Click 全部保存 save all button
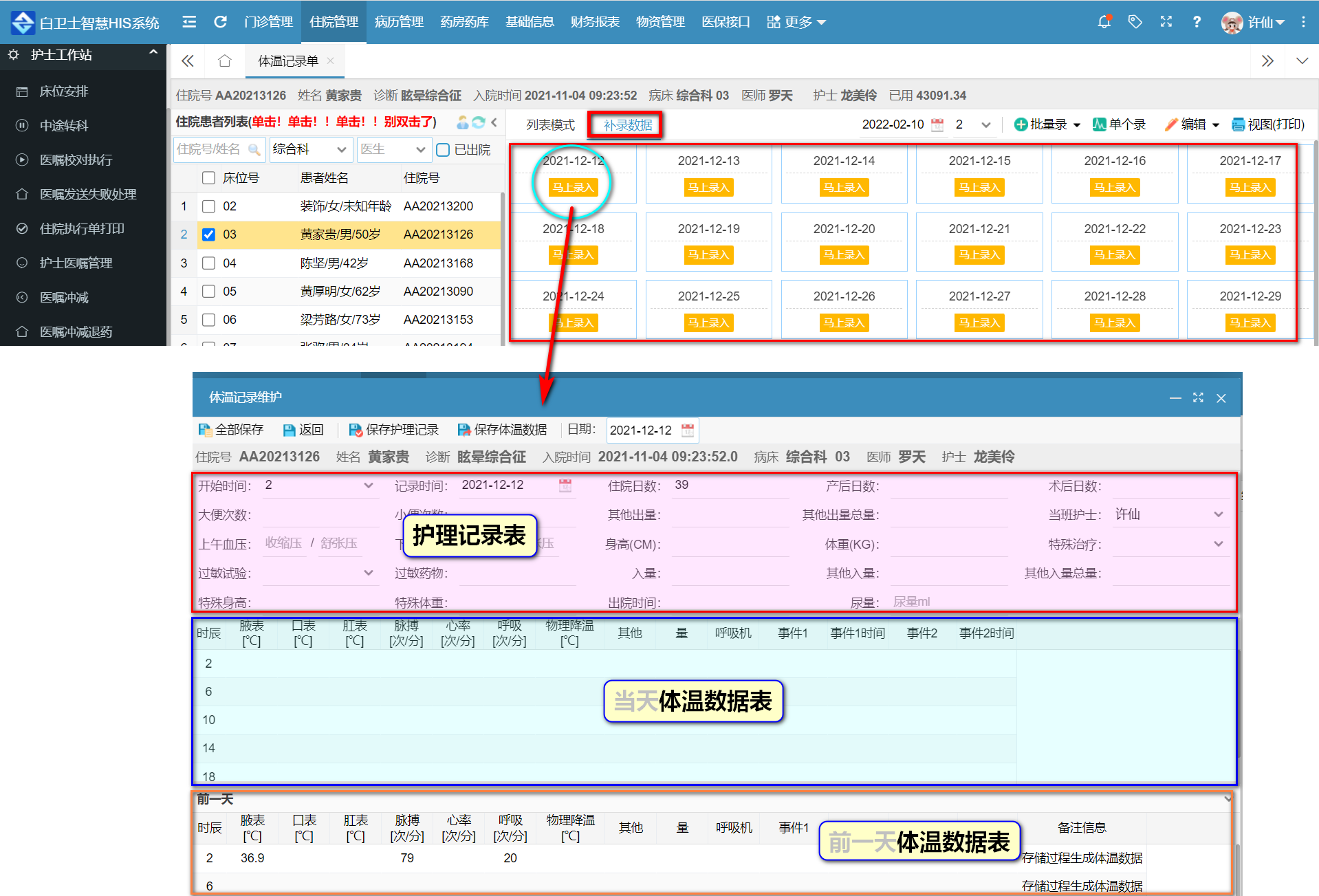1319x896 pixels. [x=230, y=430]
